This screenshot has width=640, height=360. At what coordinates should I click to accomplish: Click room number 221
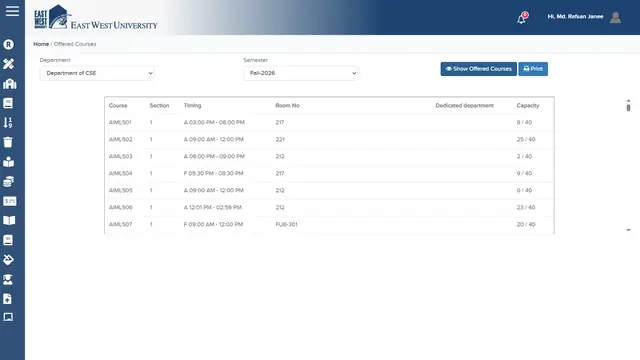[280, 140]
